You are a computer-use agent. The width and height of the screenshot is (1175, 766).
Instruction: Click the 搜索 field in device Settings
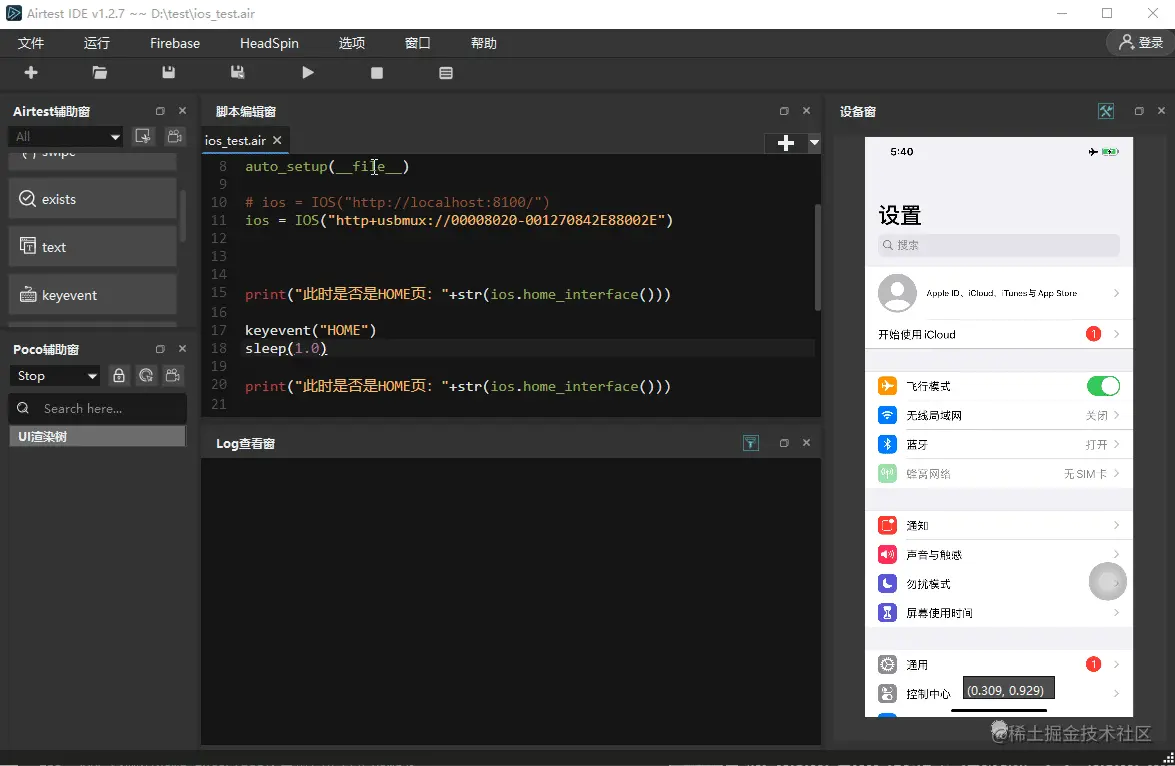(999, 245)
